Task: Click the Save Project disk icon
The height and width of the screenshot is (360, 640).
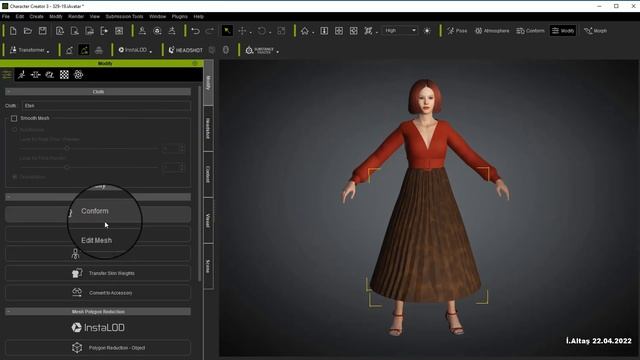Action: [x=42, y=31]
